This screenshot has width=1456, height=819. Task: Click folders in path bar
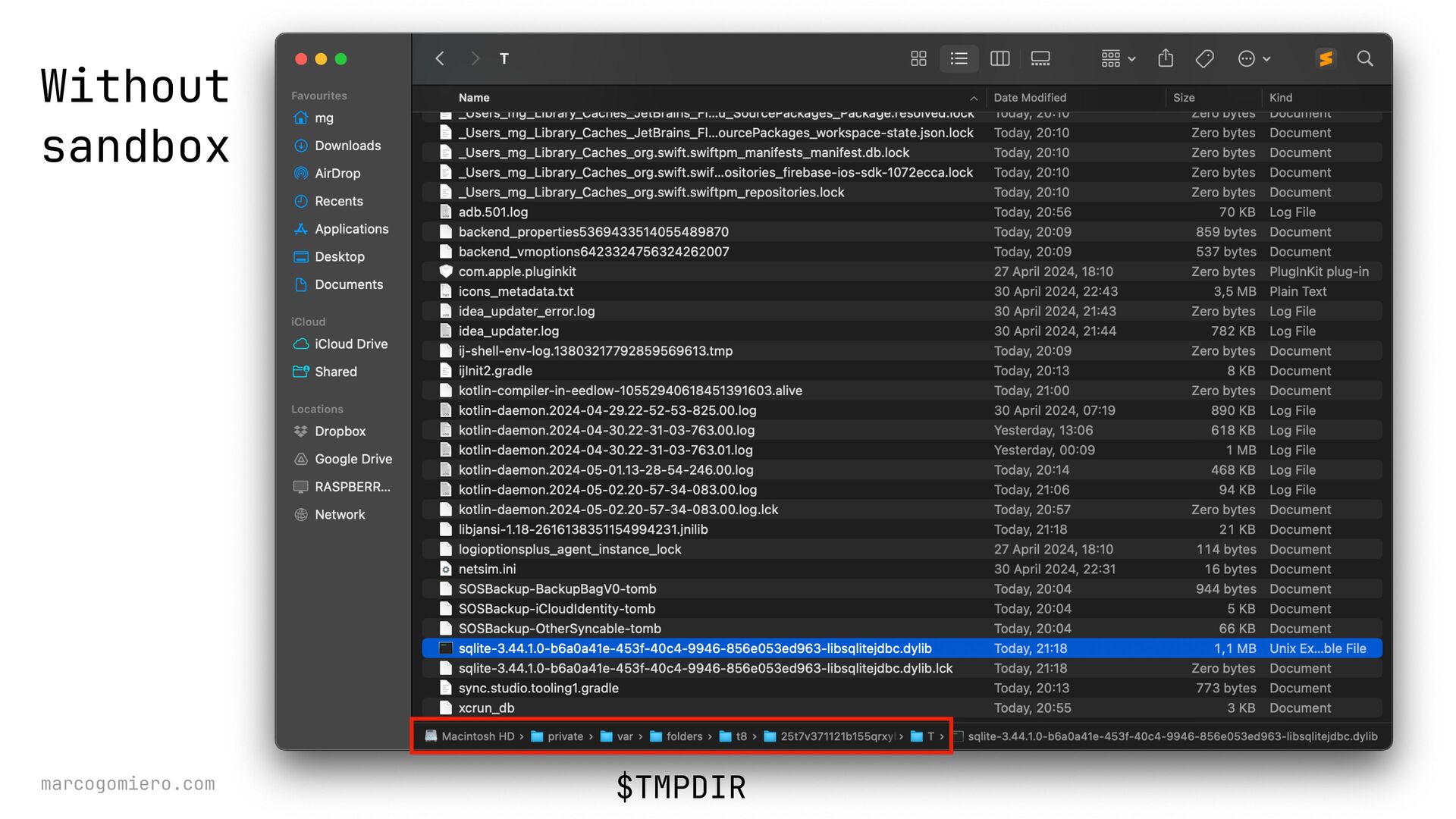(676, 736)
